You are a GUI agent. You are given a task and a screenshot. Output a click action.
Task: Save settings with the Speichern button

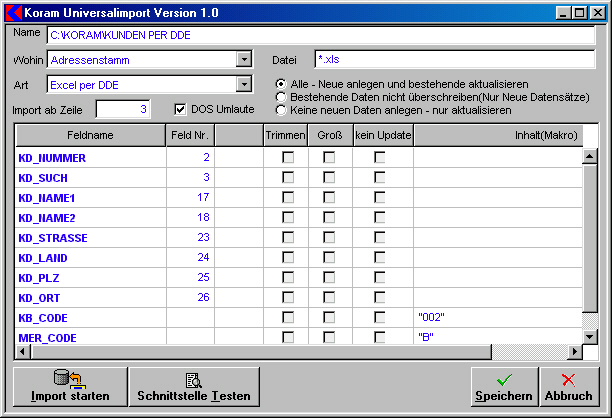point(503,385)
